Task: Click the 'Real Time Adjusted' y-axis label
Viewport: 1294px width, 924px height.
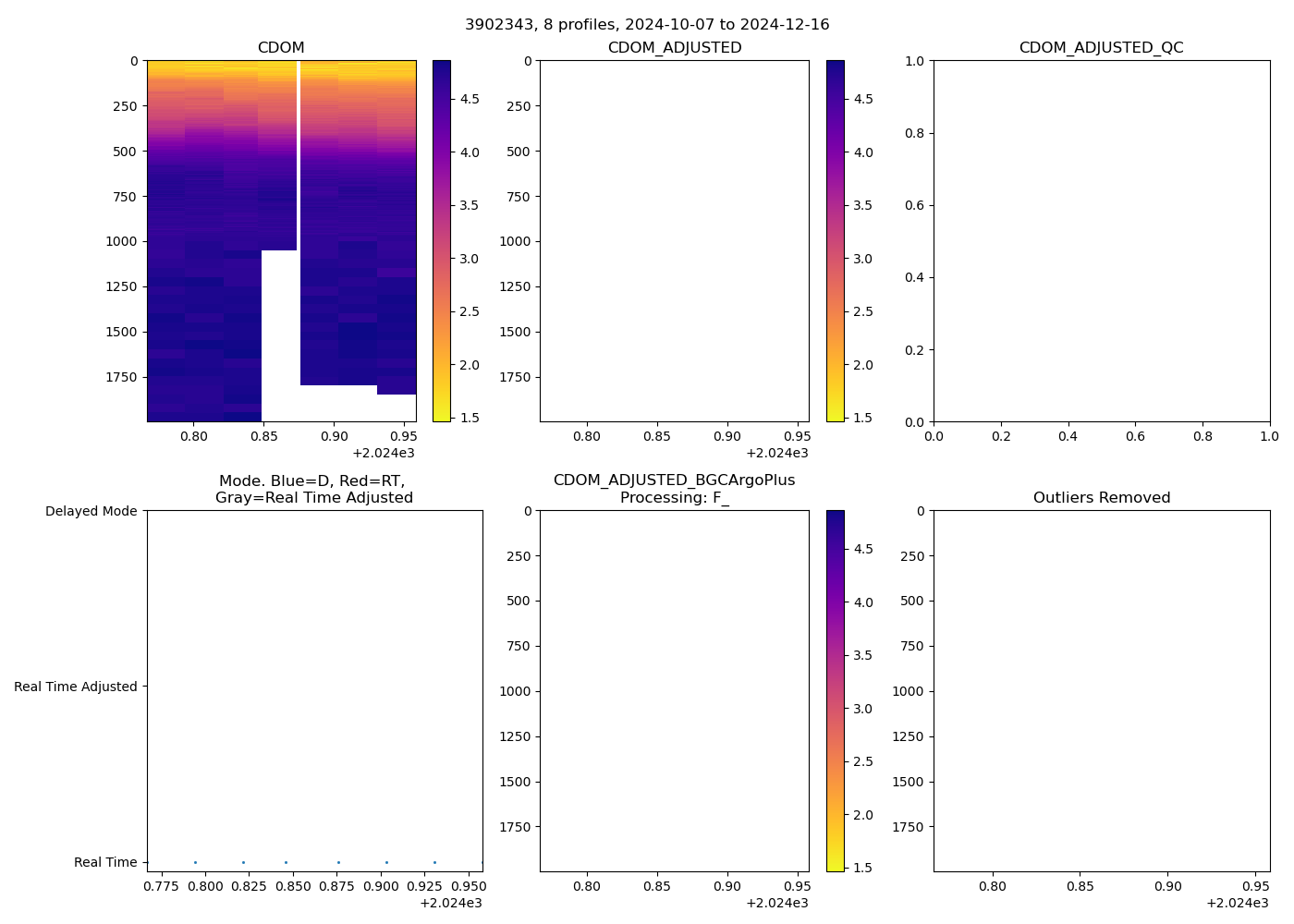Action: click(x=76, y=687)
